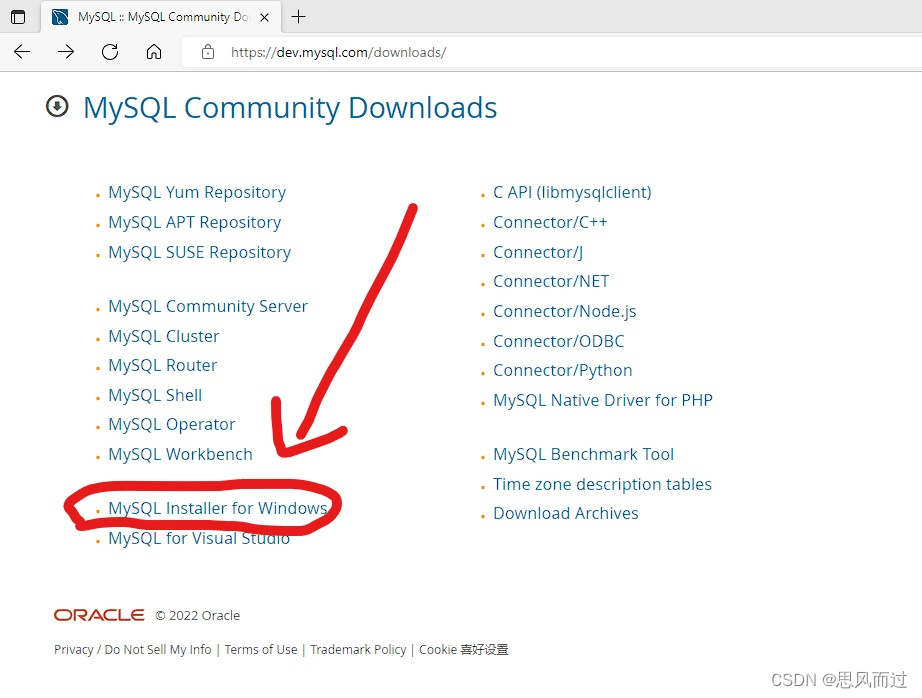Open MySQL APT Repository link
The image size is (922, 698).
point(195,222)
